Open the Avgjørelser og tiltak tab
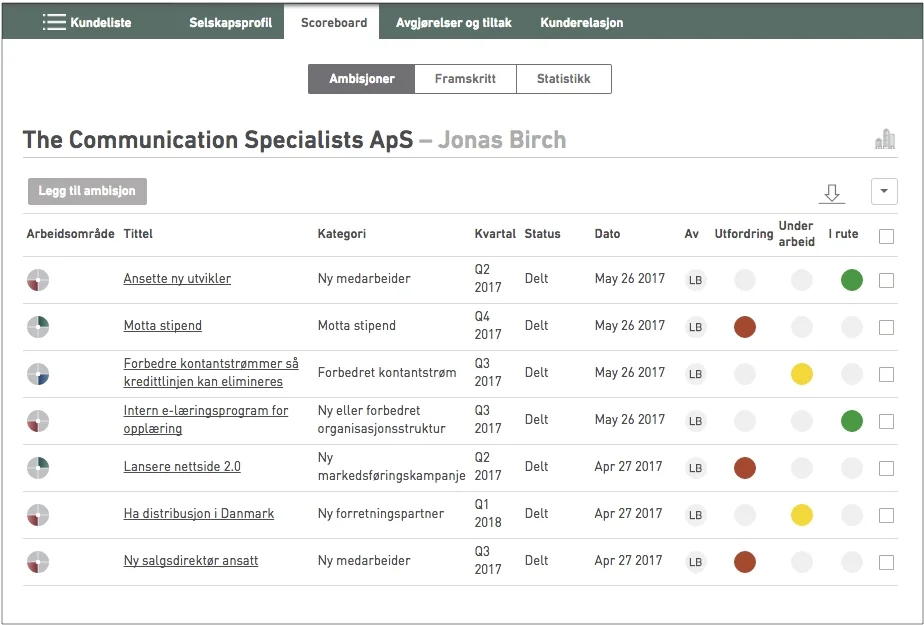This screenshot has height=625, width=924. 453,22
